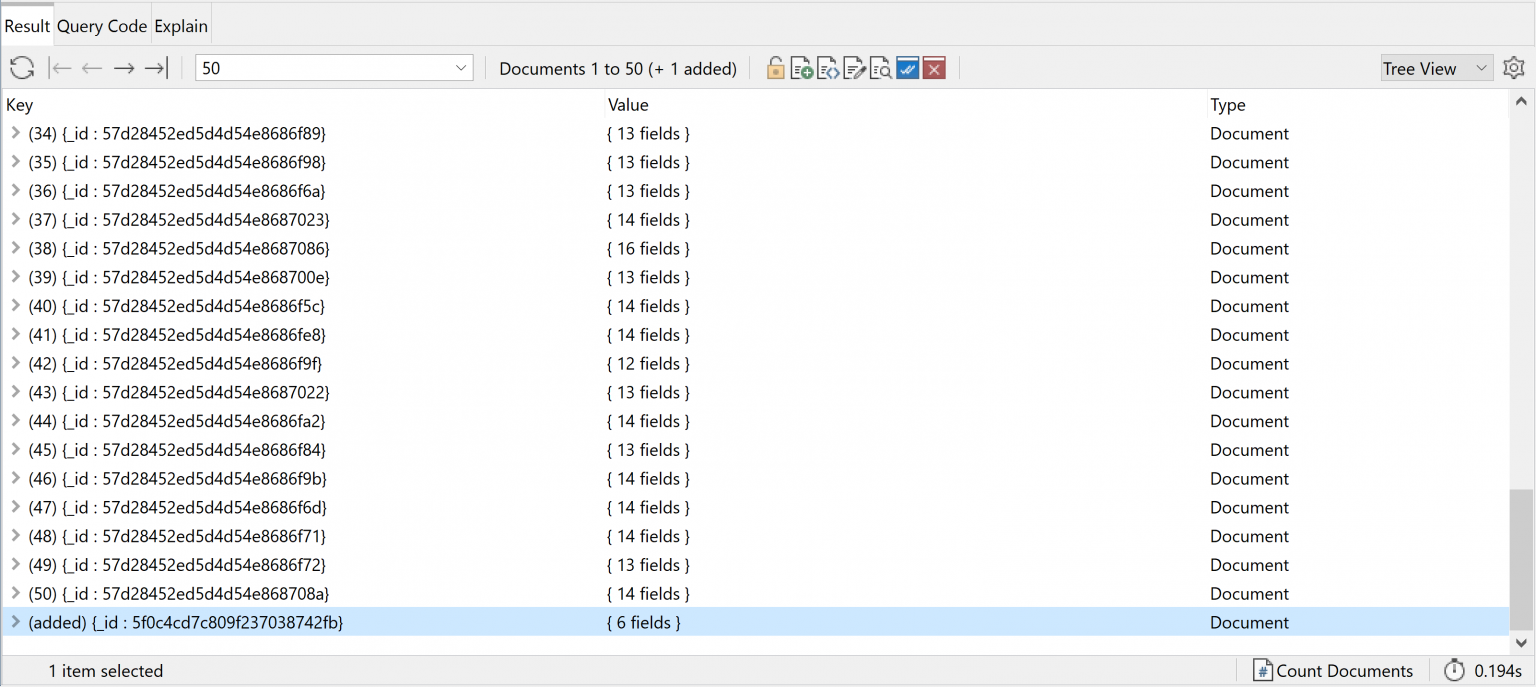The image size is (1536, 687).
Task: Refresh the query results
Action: coord(21,68)
